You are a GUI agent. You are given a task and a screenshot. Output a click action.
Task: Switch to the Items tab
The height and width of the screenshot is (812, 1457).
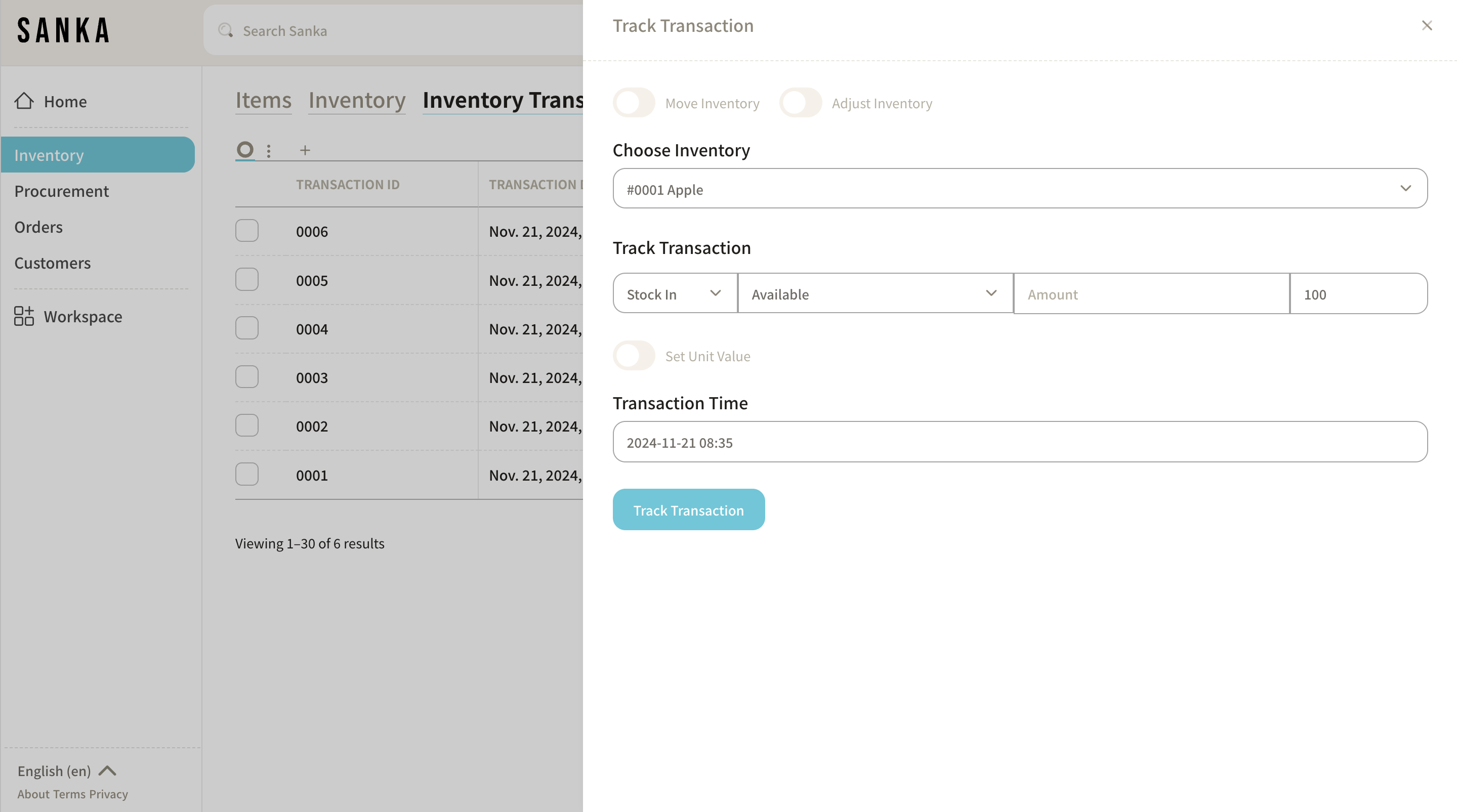pos(263,100)
